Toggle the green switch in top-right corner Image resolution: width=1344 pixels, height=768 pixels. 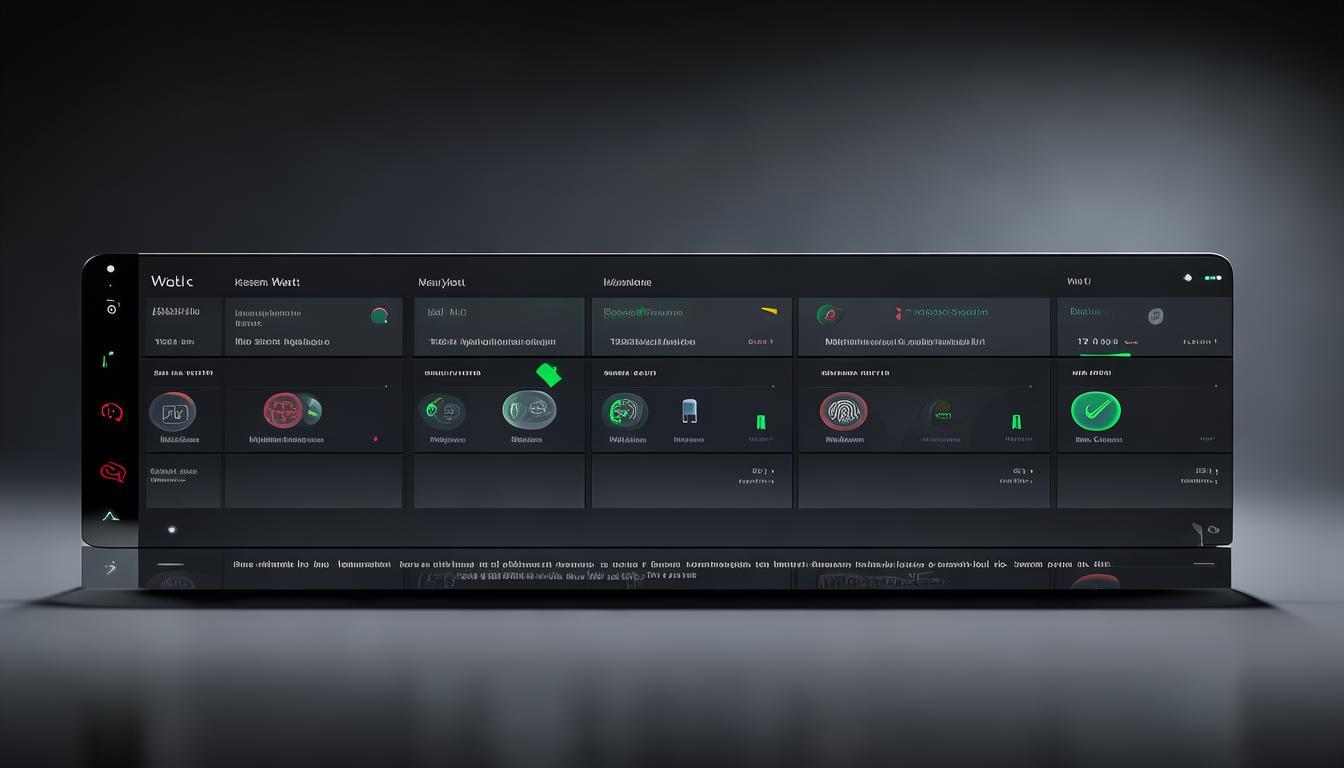click(1213, 278)
